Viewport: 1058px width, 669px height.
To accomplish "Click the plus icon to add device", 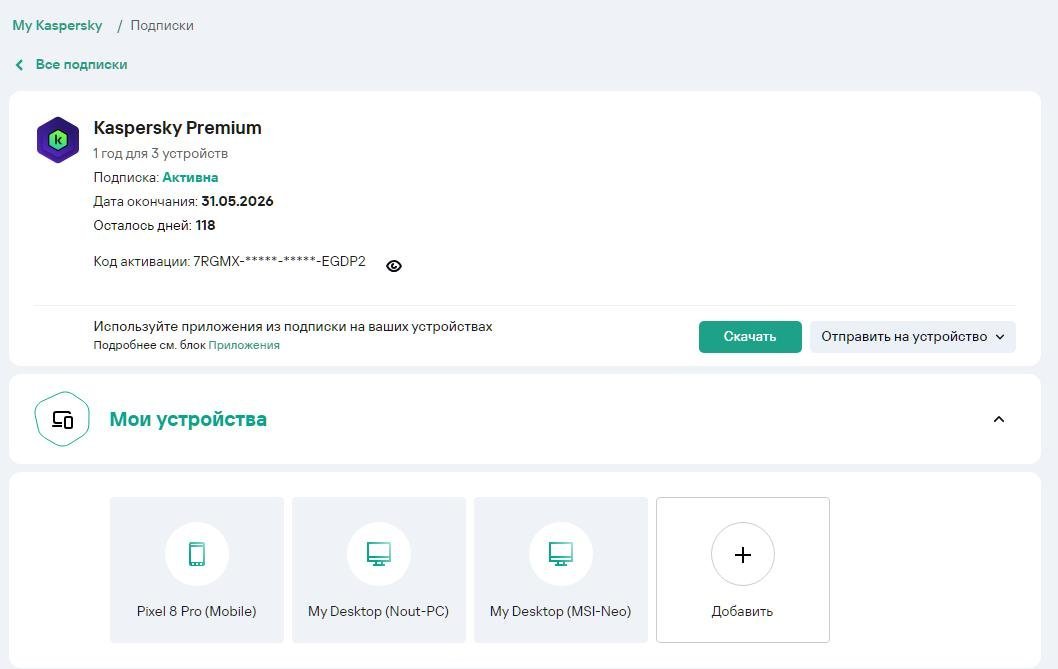I will [x=743, y=554].
